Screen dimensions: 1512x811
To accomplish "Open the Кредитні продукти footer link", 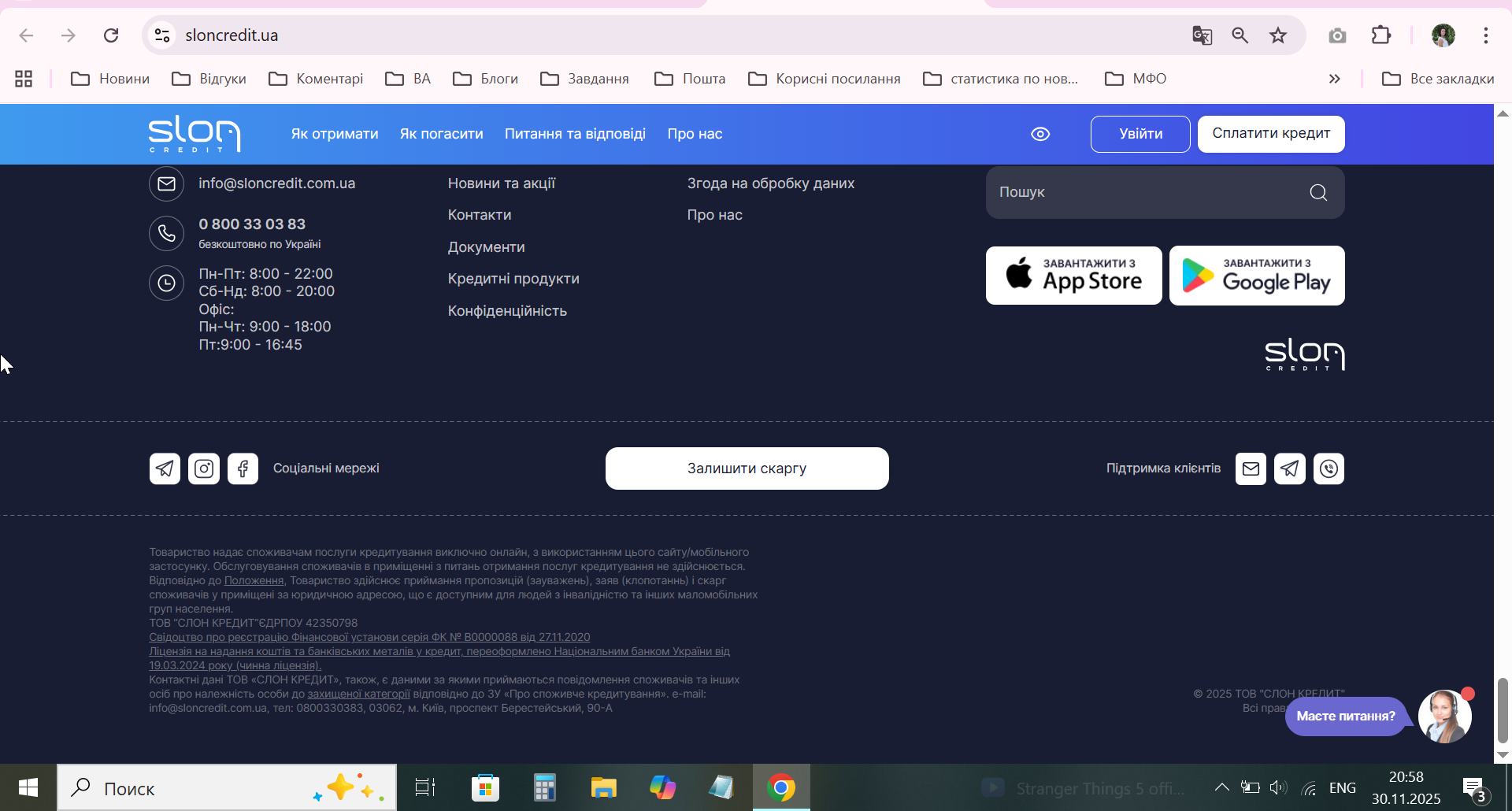I will click(513, 279).
